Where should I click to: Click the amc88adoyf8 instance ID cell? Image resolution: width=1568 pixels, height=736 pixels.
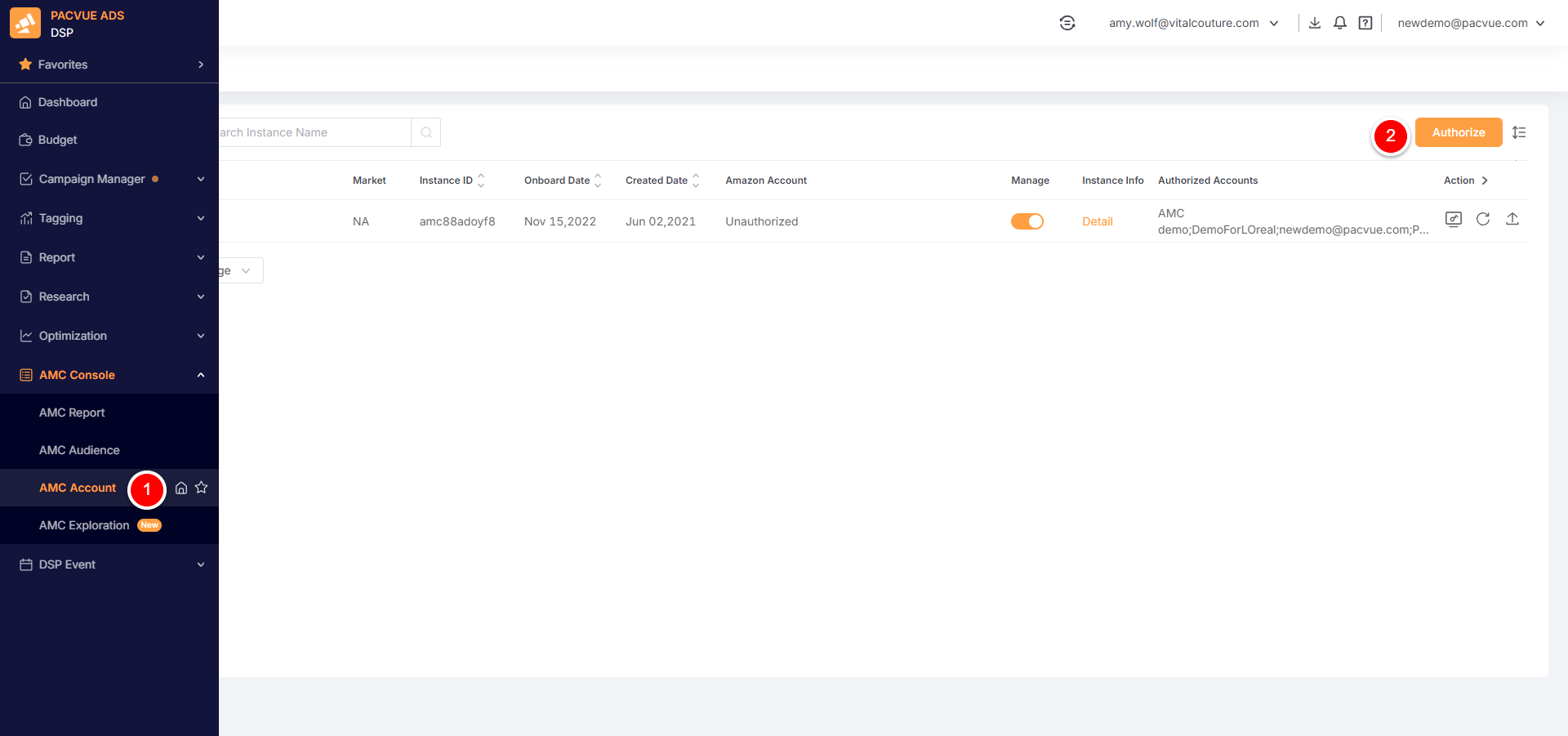coord(457,221)
